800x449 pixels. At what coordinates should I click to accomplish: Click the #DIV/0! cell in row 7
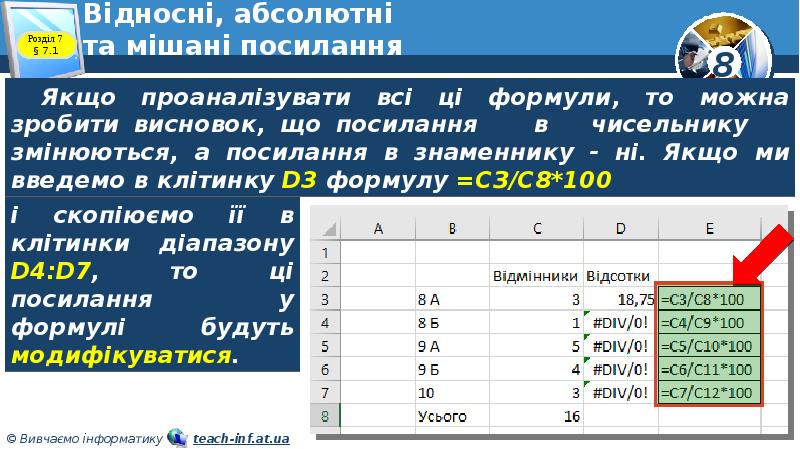point(619,393)
